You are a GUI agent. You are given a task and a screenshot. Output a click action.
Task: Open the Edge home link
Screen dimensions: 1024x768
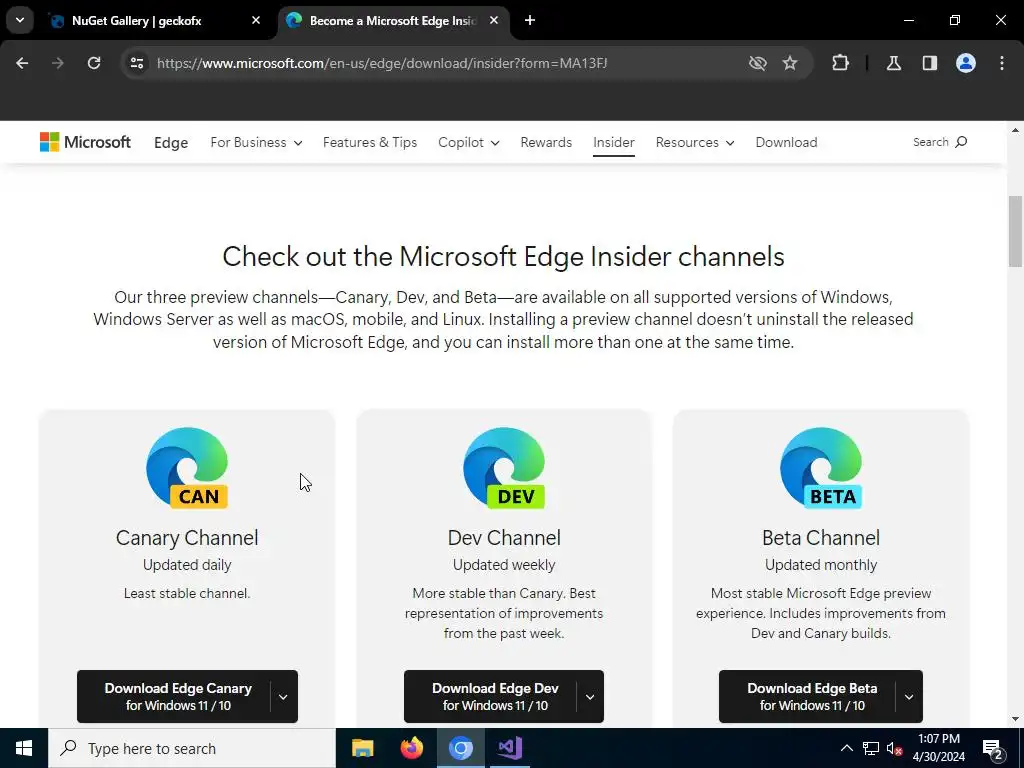click(x=171, y=142)
